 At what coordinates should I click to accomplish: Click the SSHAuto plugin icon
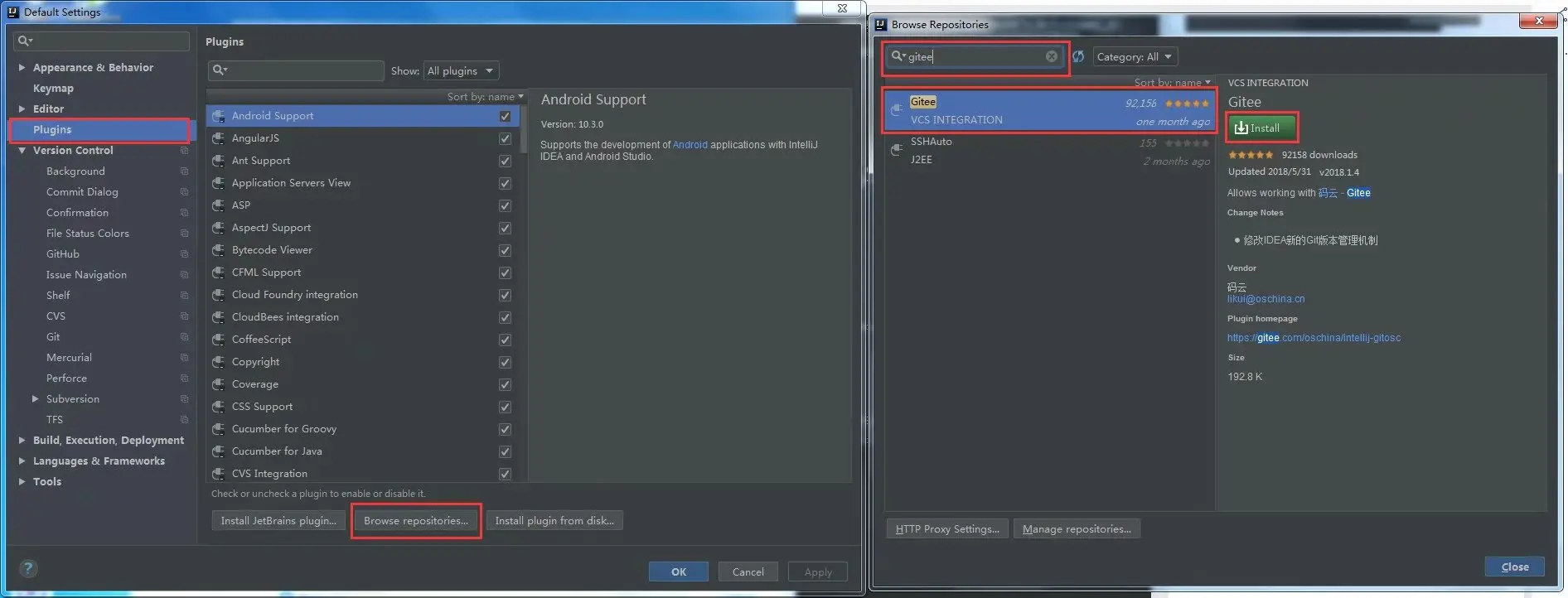pos(897,150)
